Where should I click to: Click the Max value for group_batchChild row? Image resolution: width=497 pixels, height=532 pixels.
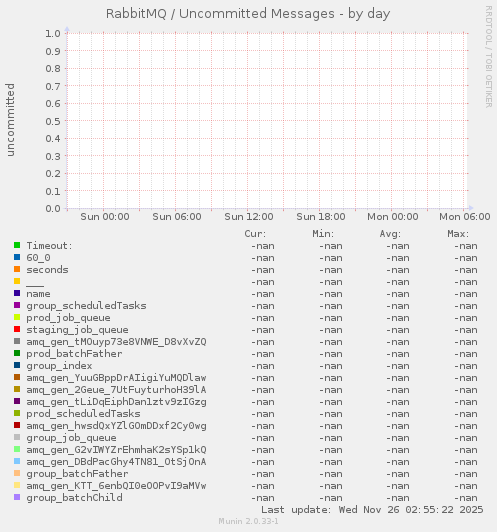click(x=466, y=498)
